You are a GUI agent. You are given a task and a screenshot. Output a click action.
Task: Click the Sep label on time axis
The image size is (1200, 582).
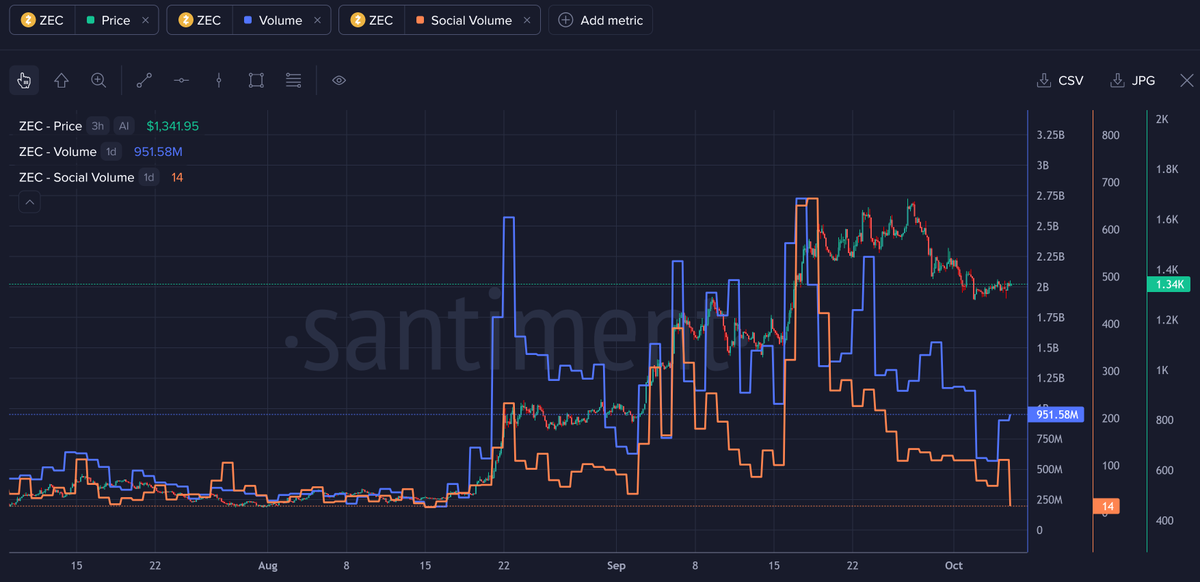pos(616,566)
